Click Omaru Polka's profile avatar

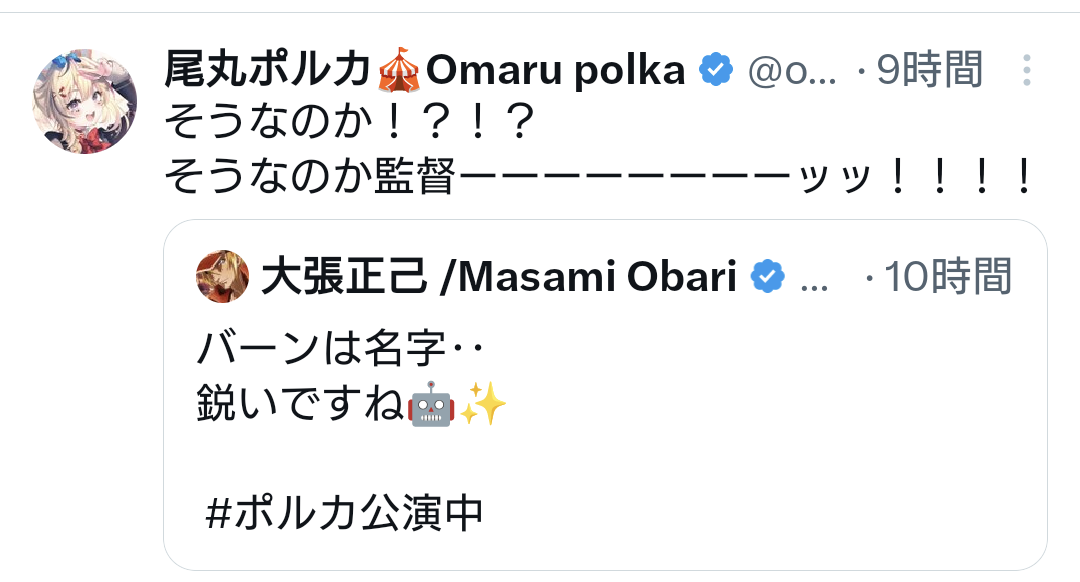click(x=85, y=100)
